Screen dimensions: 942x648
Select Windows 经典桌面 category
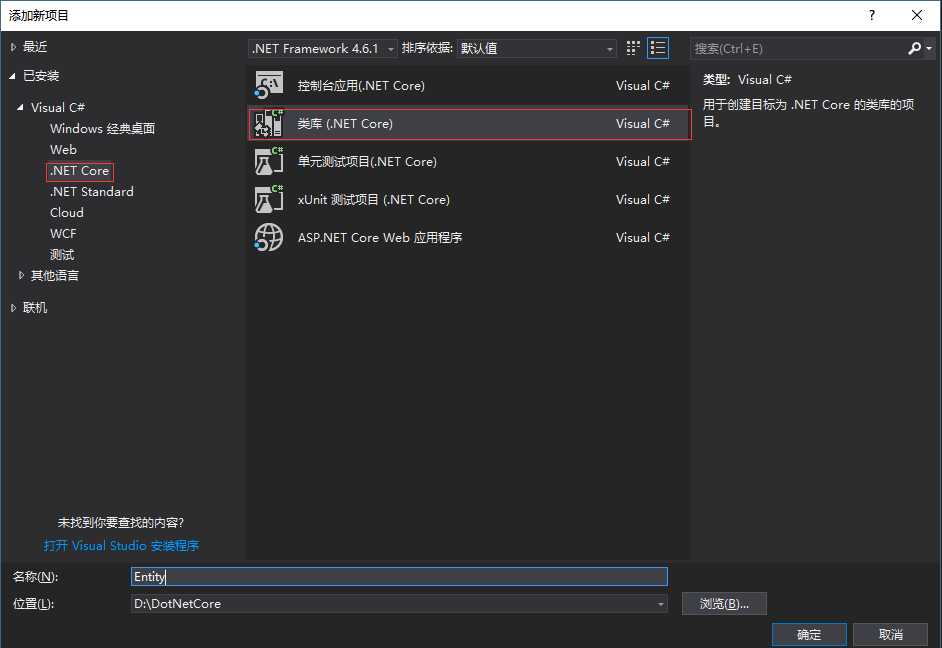pyautogui.click(x=103, y=129)
